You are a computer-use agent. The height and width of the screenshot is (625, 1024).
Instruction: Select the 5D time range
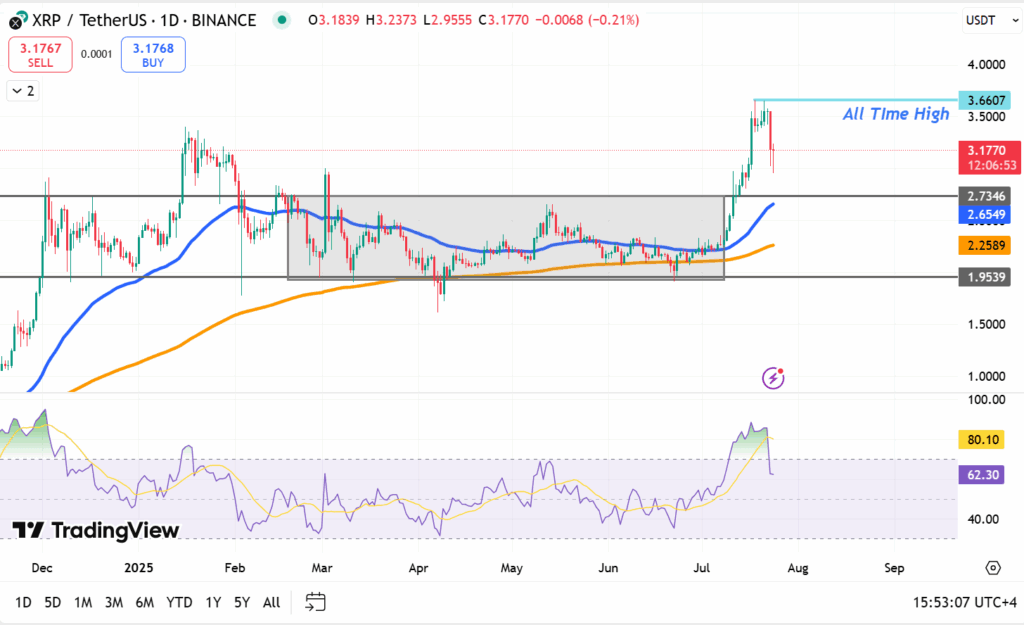52,602
